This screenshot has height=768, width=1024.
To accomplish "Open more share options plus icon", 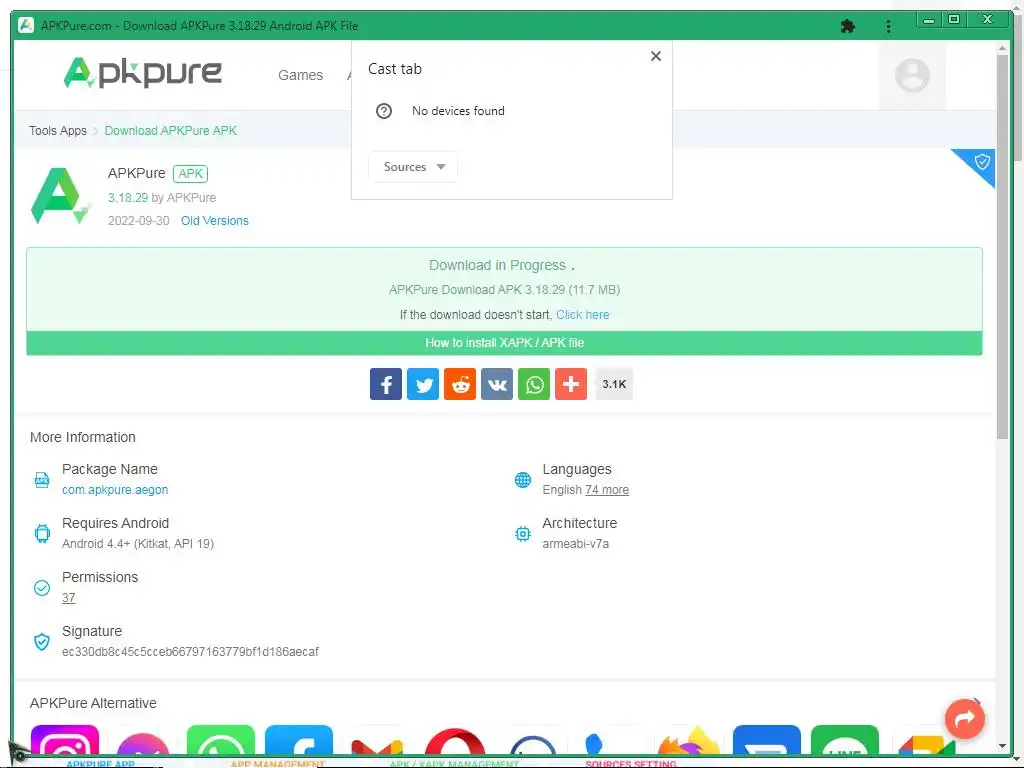I will (571, 384).
